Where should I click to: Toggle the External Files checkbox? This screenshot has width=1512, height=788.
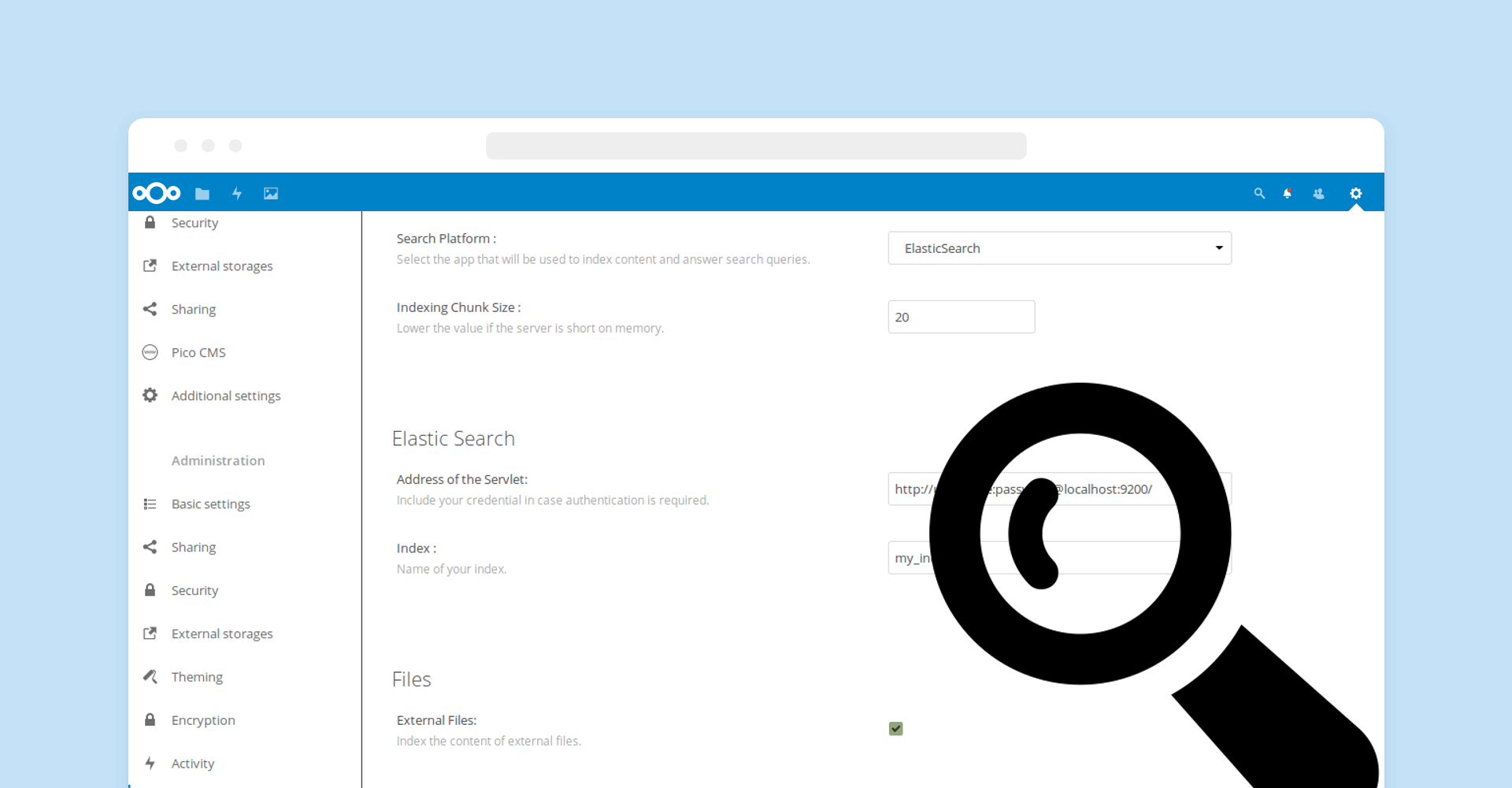[896, 729]
